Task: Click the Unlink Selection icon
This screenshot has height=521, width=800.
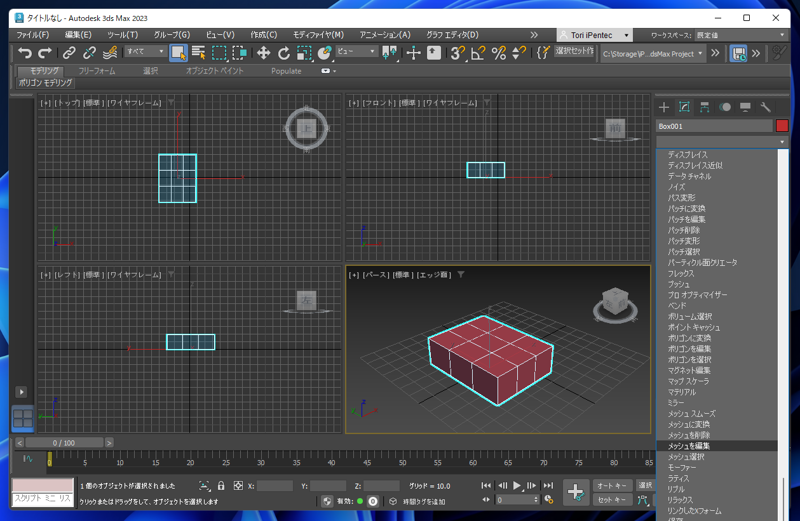Action: 89,53
